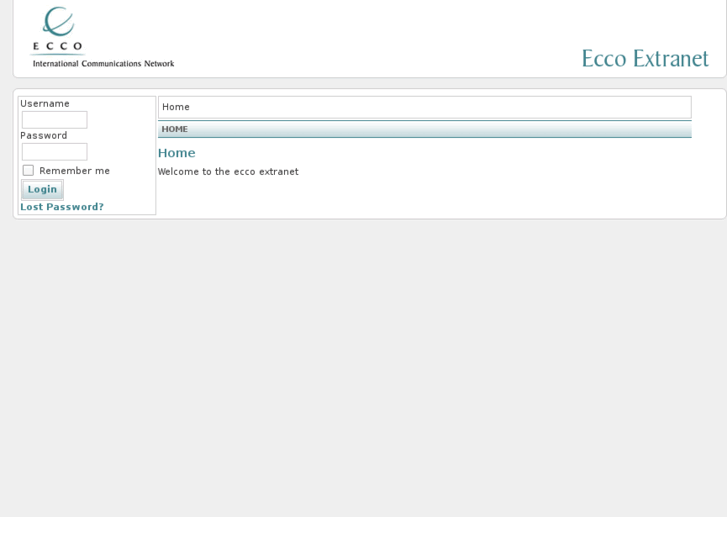Screen dimensions: 727x545
Task: Click the ECCO globe logo
Action: tap(58, 22)
